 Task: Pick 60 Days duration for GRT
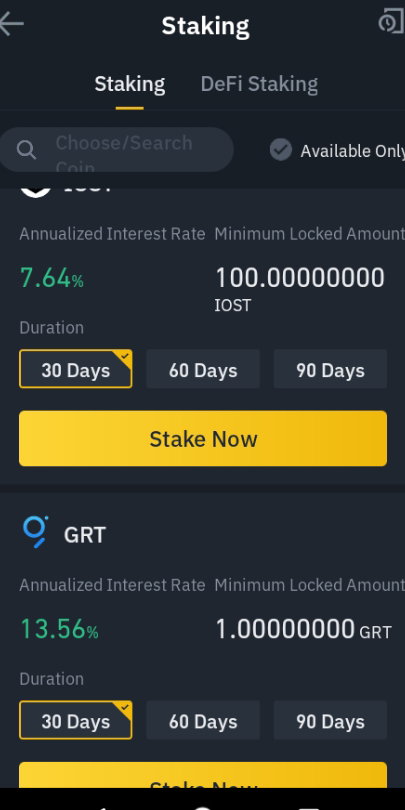click(x=203, y=720)
